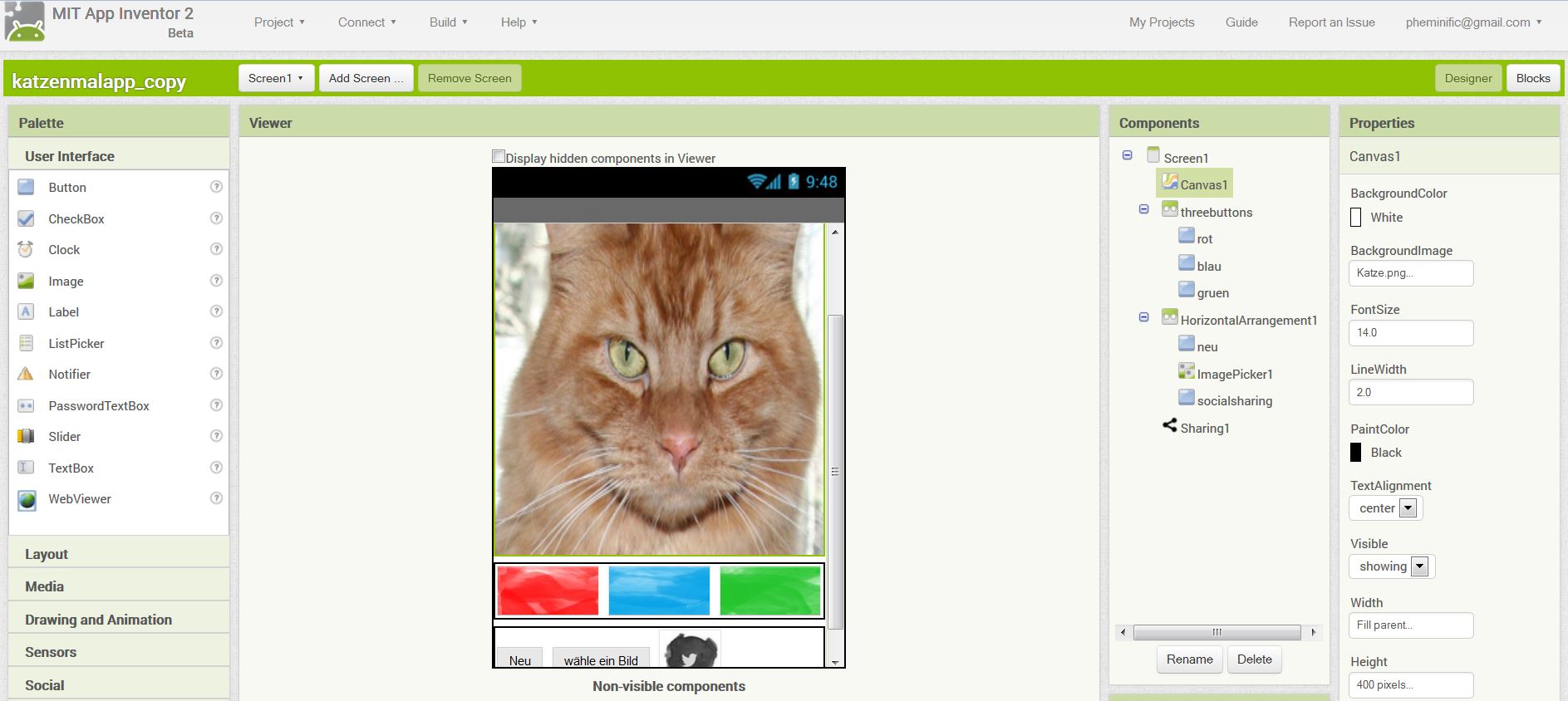This screenshot has width=1568, height=701.
Task: Collapse the threebuttons tree node
Action: [1143, 209]
